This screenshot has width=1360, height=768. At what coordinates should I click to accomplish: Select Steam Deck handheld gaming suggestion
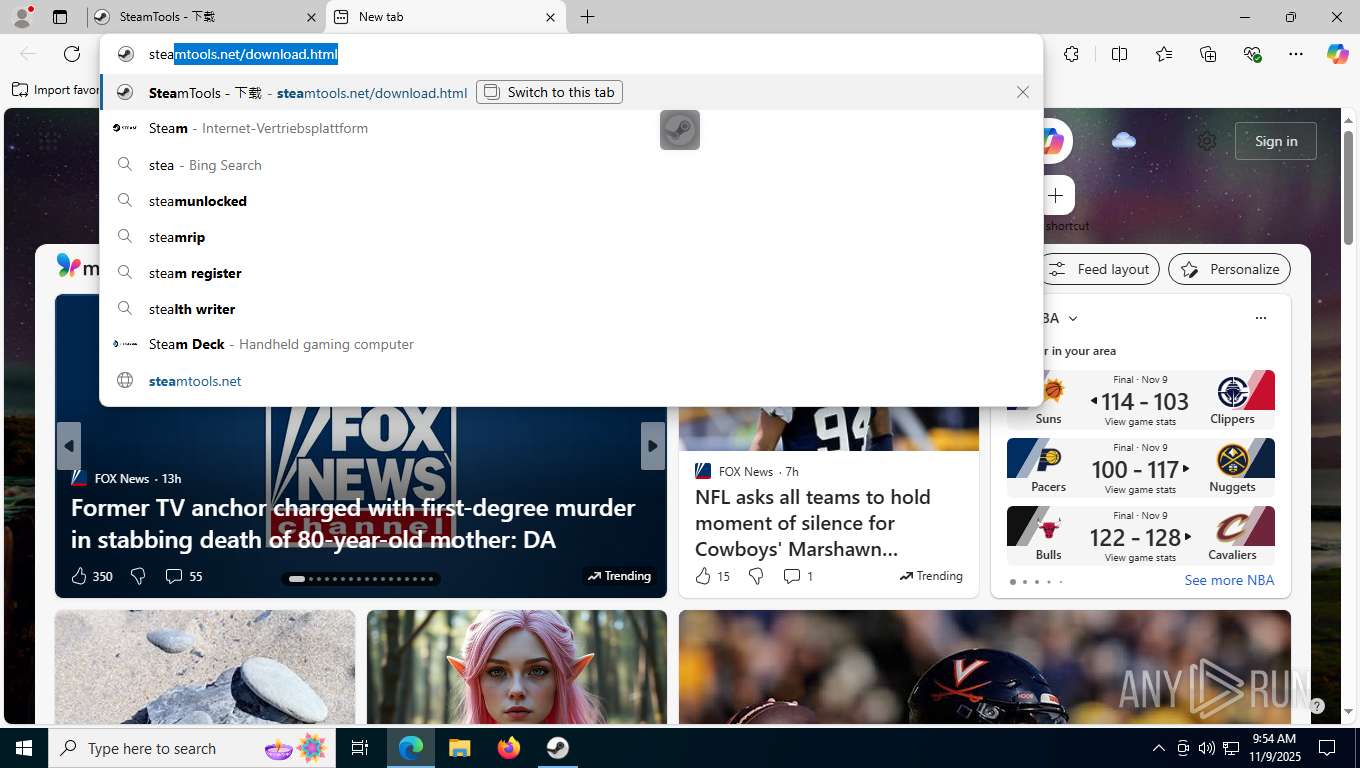tap(571, 344)
